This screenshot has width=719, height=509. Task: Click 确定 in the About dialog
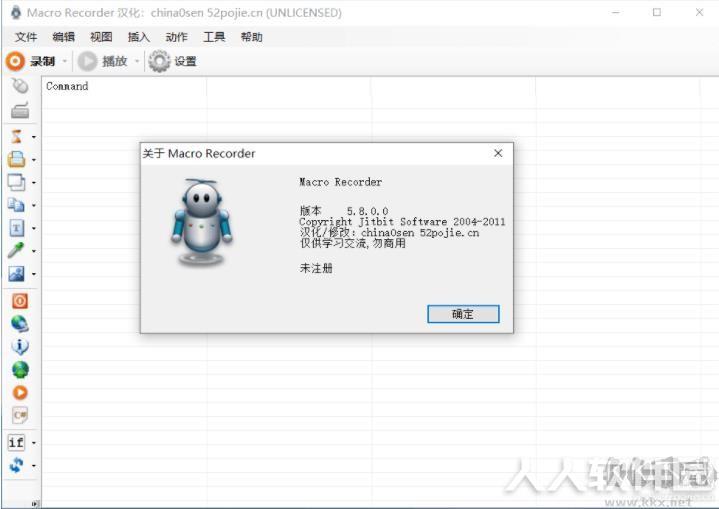coord(463,314)
